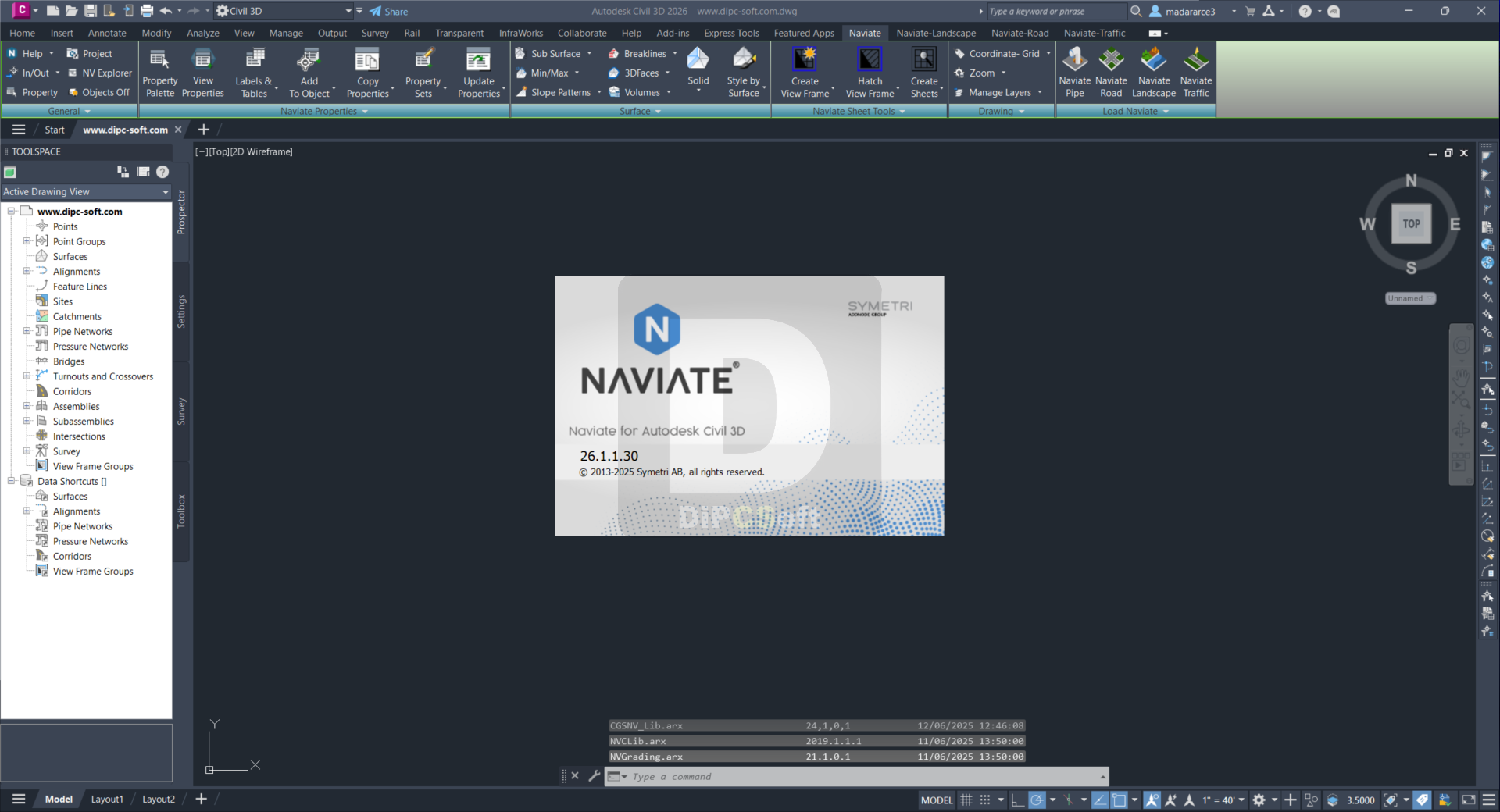Open the Labels & Tables tool
The height and width of the screenshot is (812, 1500).
coord(254,73)
